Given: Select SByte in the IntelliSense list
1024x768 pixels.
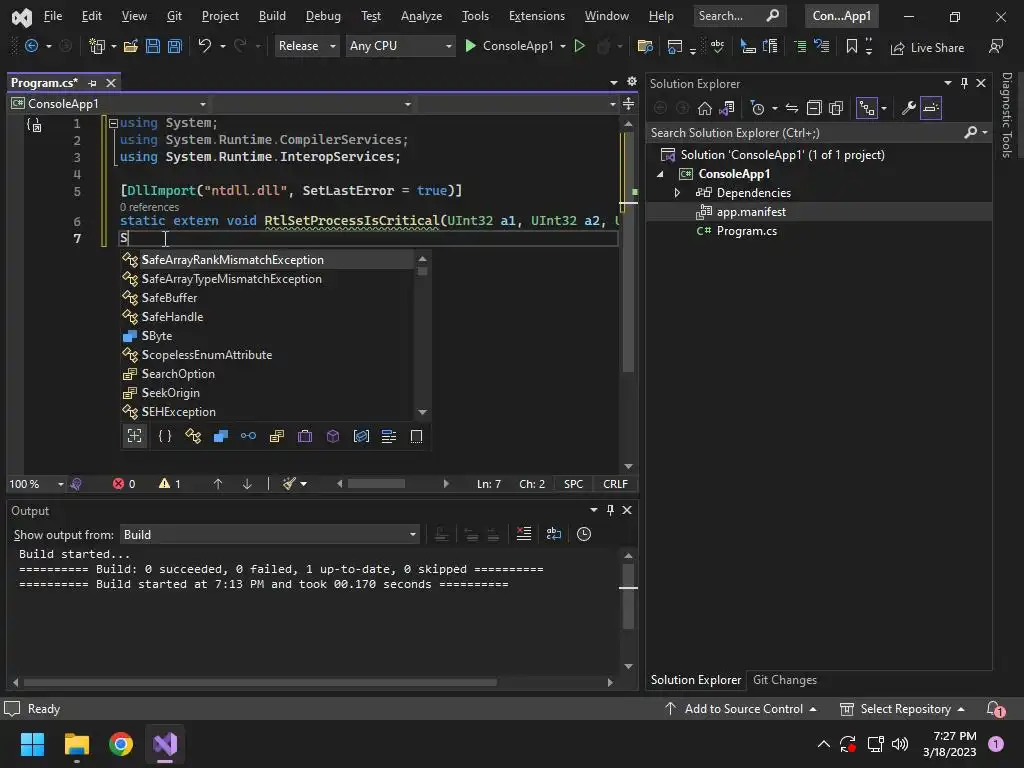Looking at the screenshot, I should click(157, 336).
